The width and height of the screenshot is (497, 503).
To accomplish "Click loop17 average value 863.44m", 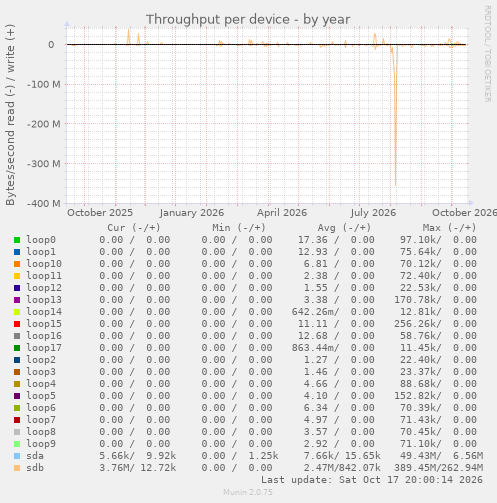I will [314, 348].
